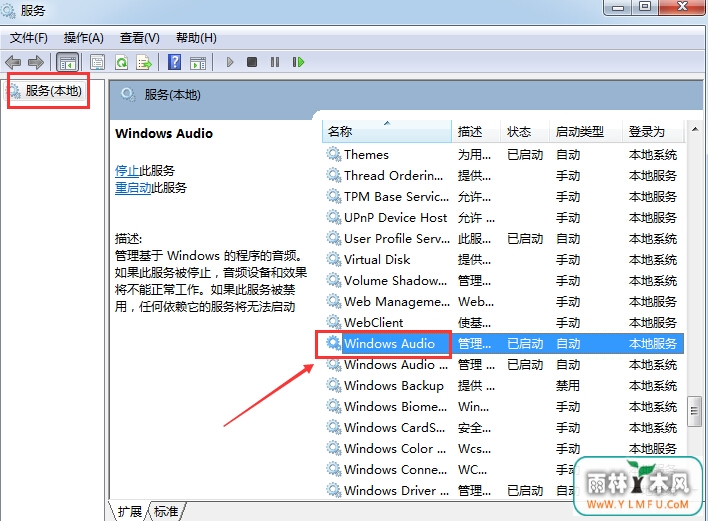Click the 服务(本地) header icon in the right pane
This screenshot has height=521, width=708.
[128, 95]
